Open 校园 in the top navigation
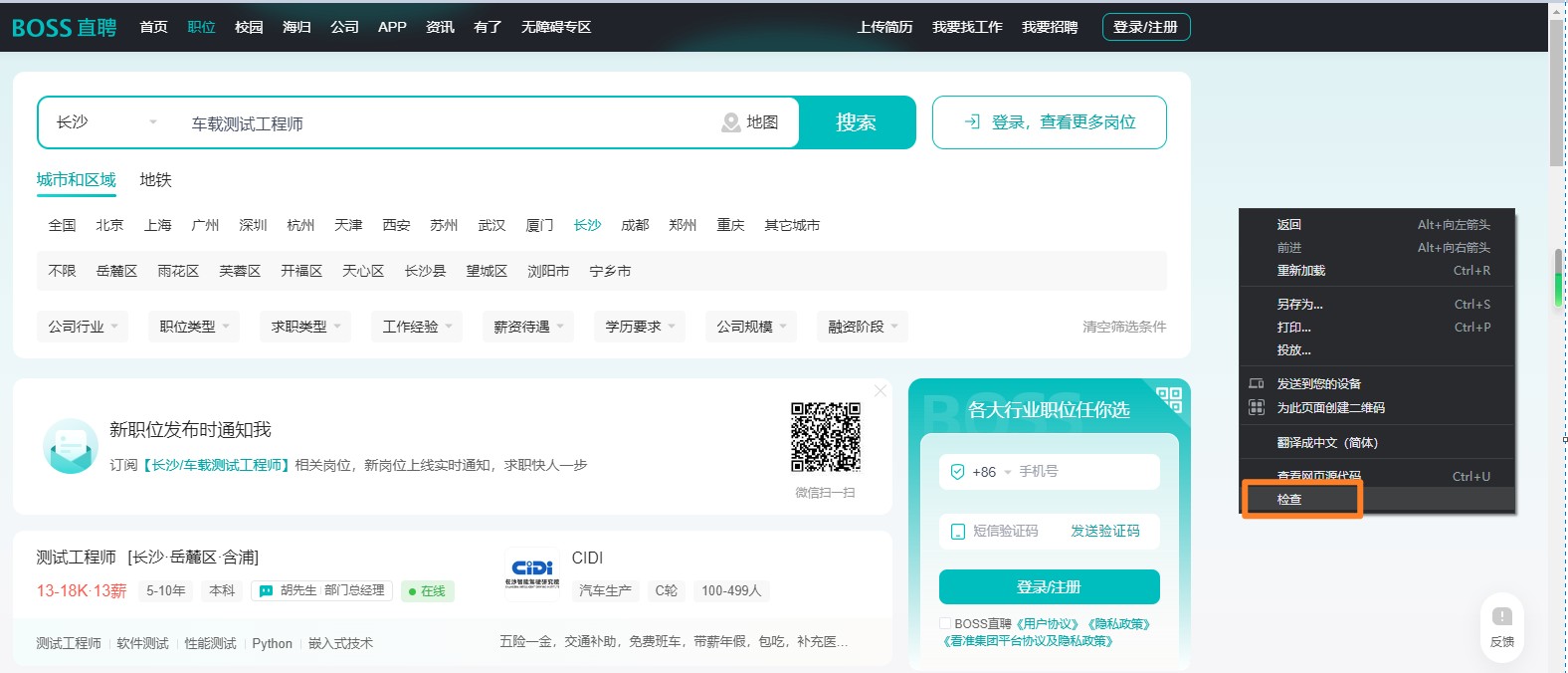 click(x=249, y=27)
